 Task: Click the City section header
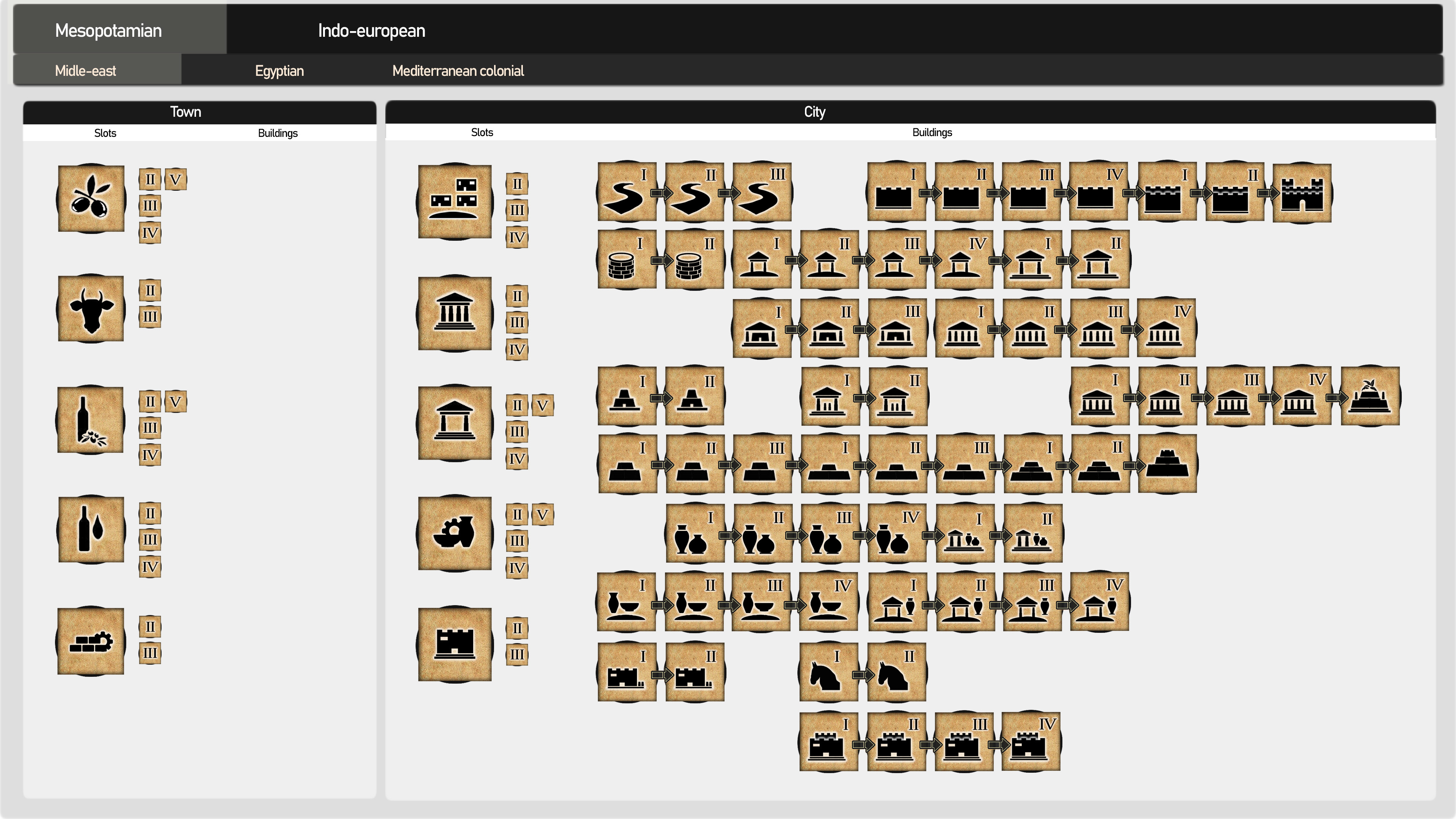tap(814, 111)
